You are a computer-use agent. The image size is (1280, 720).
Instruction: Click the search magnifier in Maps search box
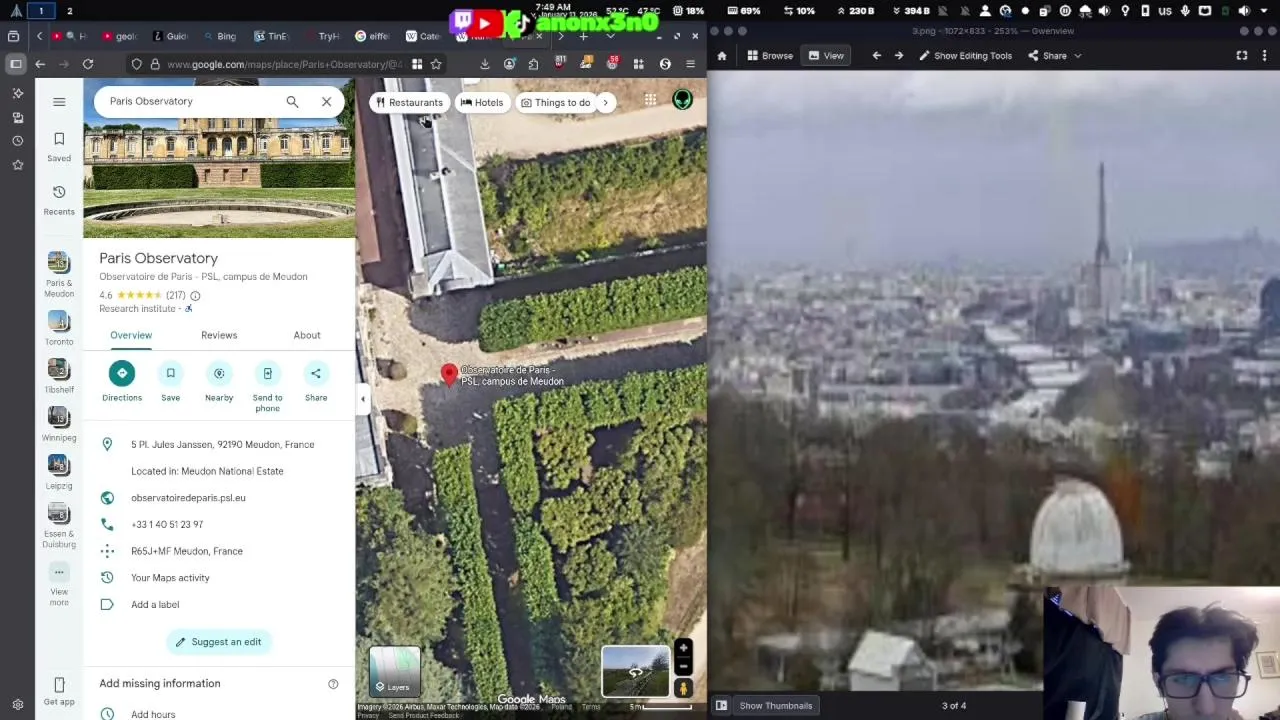292,101
